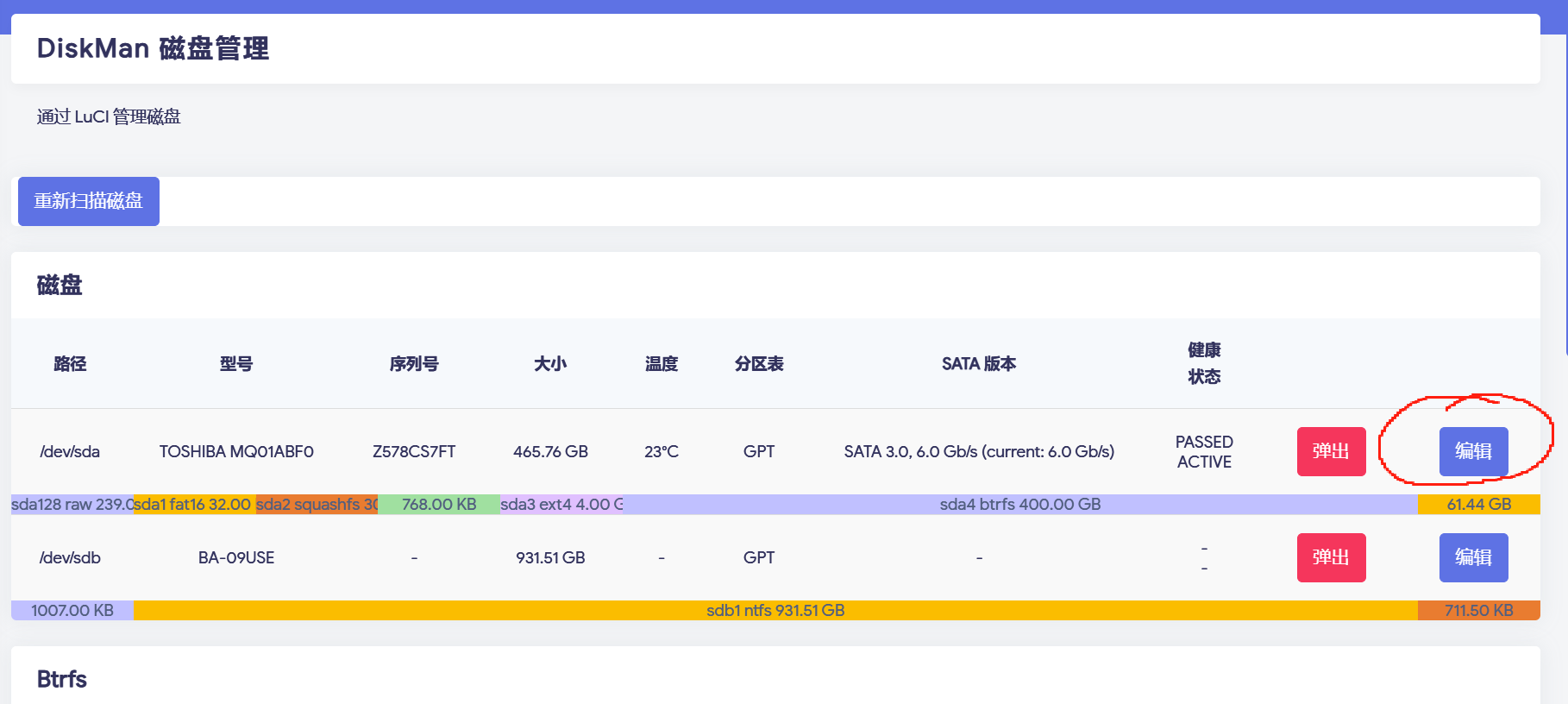
Task: Click the /dev/sdb path cell
Action: [x=70, y=558]
